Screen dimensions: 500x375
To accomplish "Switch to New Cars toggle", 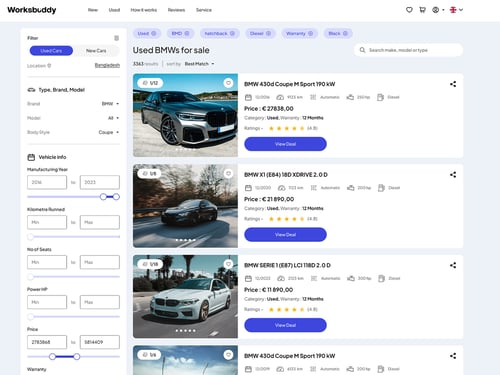I will (96, 51).
